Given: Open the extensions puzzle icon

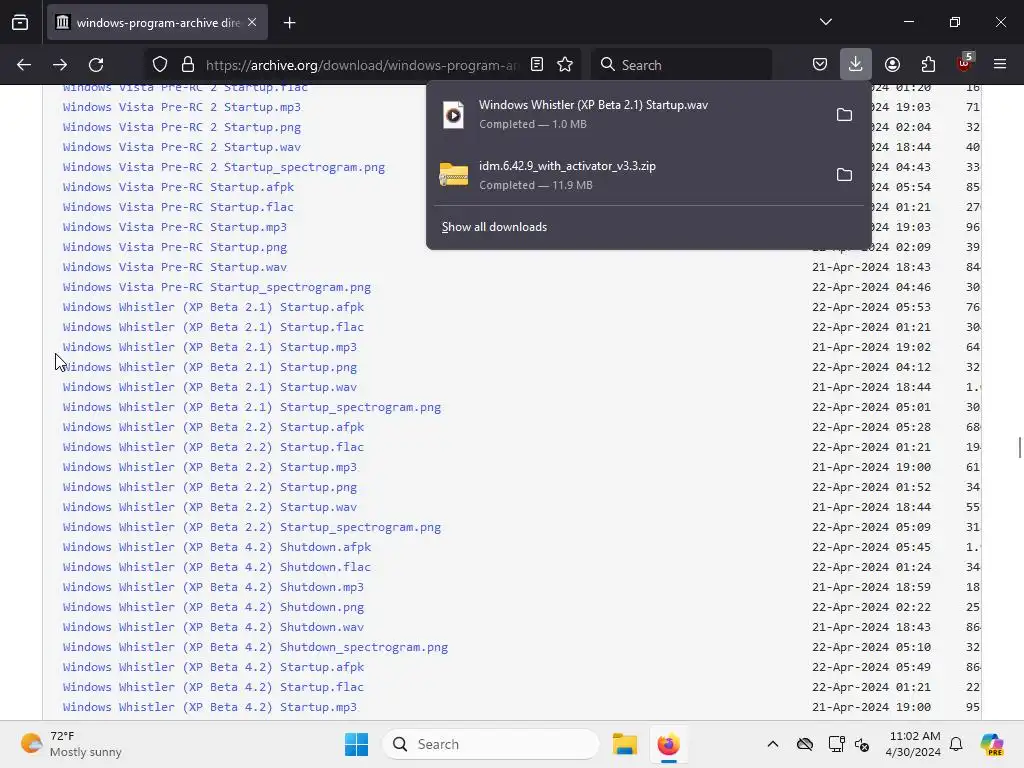Looking at the screenshot, I should pyautogui.click(x=928, y=65).
